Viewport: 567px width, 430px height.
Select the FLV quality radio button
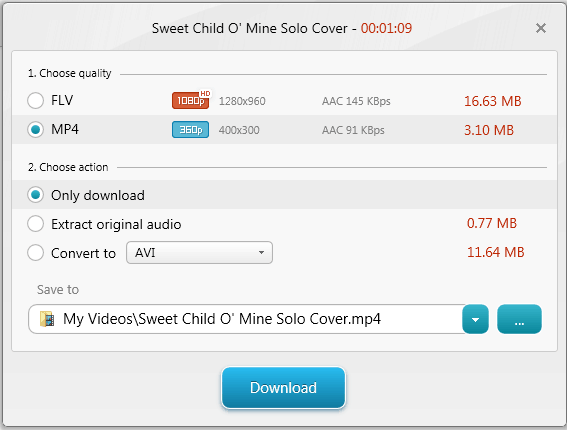[35, 100]
